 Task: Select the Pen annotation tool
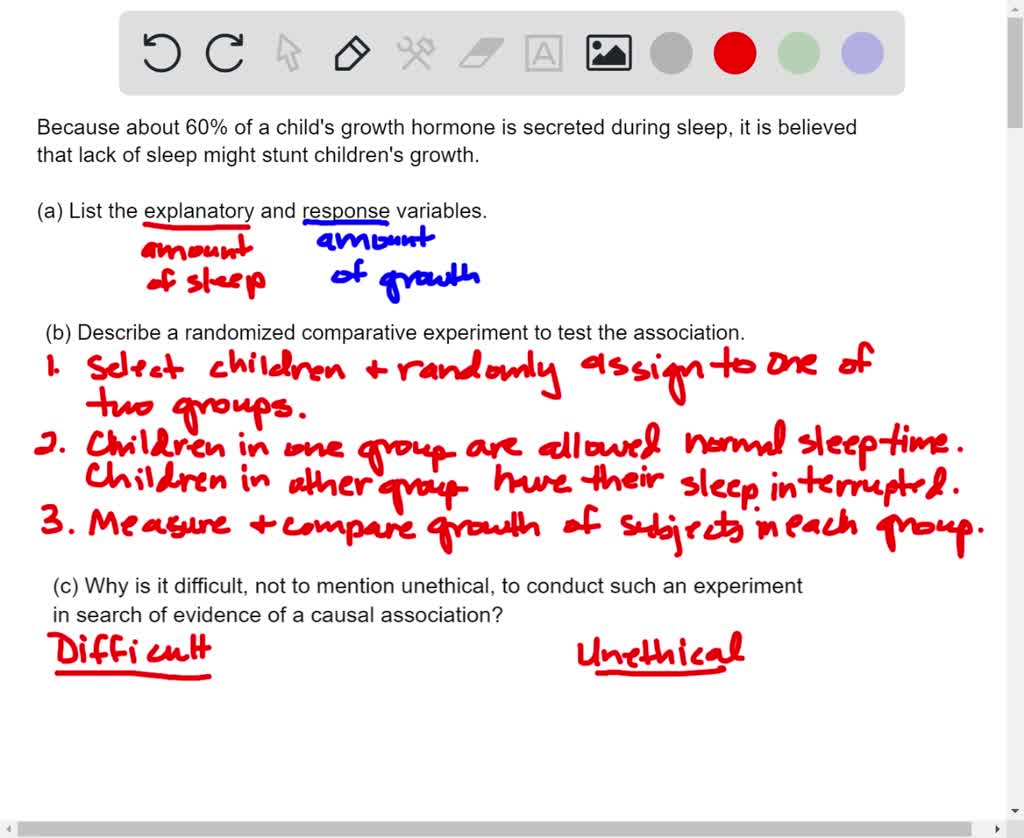pyautogui.click(x=352, y=53)
